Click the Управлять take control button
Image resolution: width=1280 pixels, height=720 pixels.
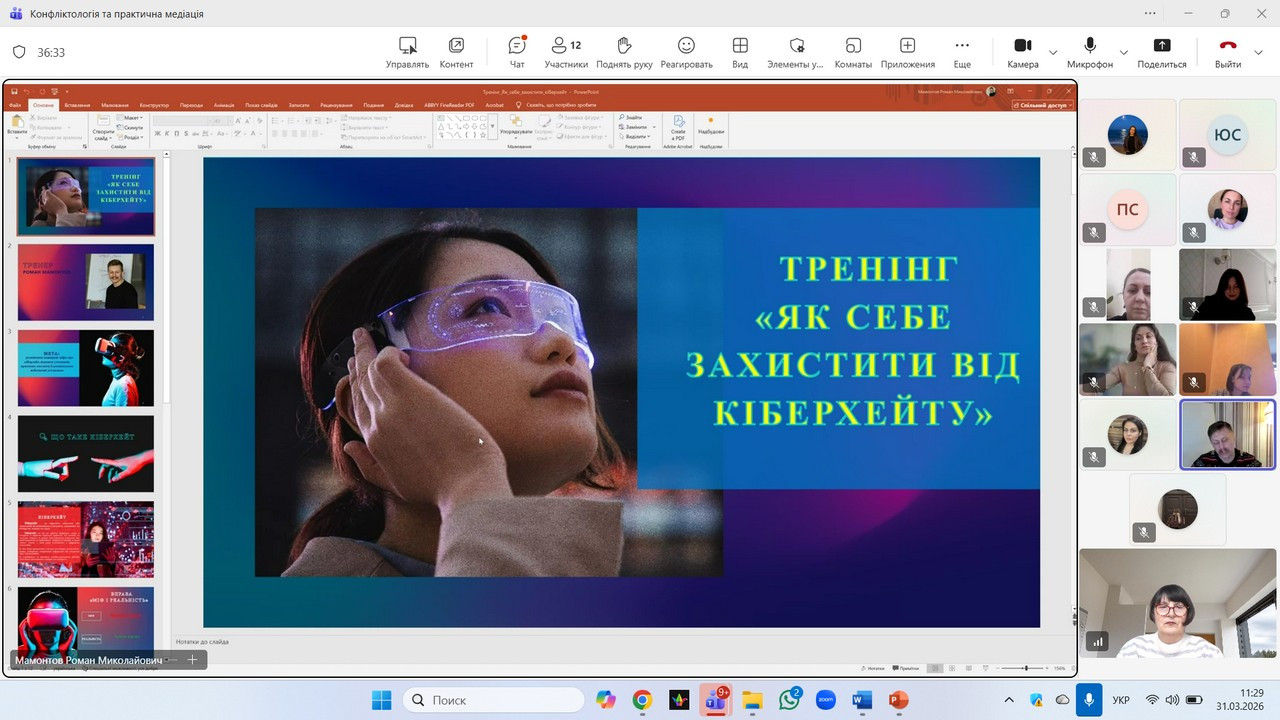(407, 52)
